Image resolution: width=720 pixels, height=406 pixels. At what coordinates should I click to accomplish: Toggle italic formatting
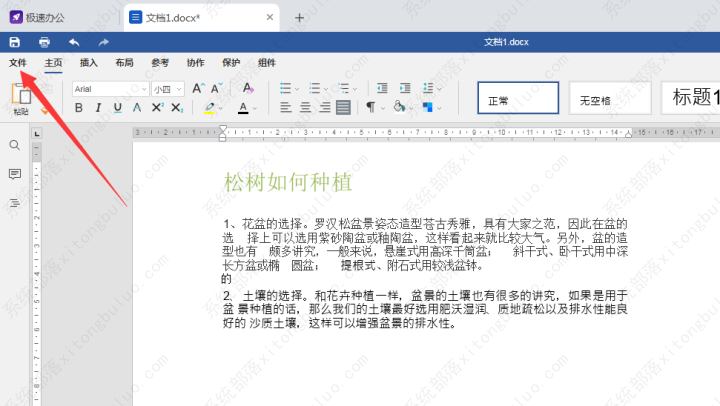98,107
